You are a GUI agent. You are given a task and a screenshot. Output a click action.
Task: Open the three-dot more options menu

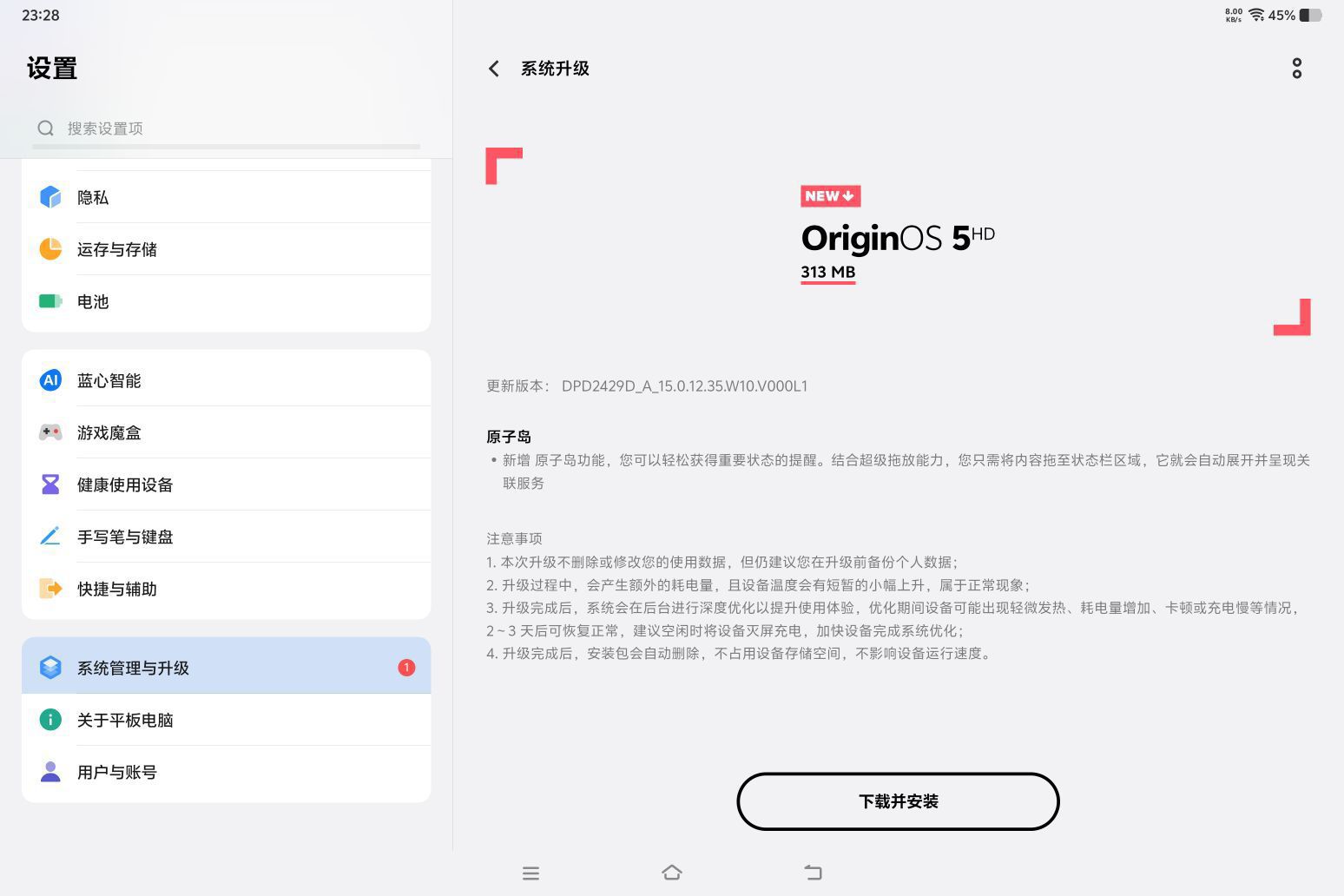[x=1296, y=69]
